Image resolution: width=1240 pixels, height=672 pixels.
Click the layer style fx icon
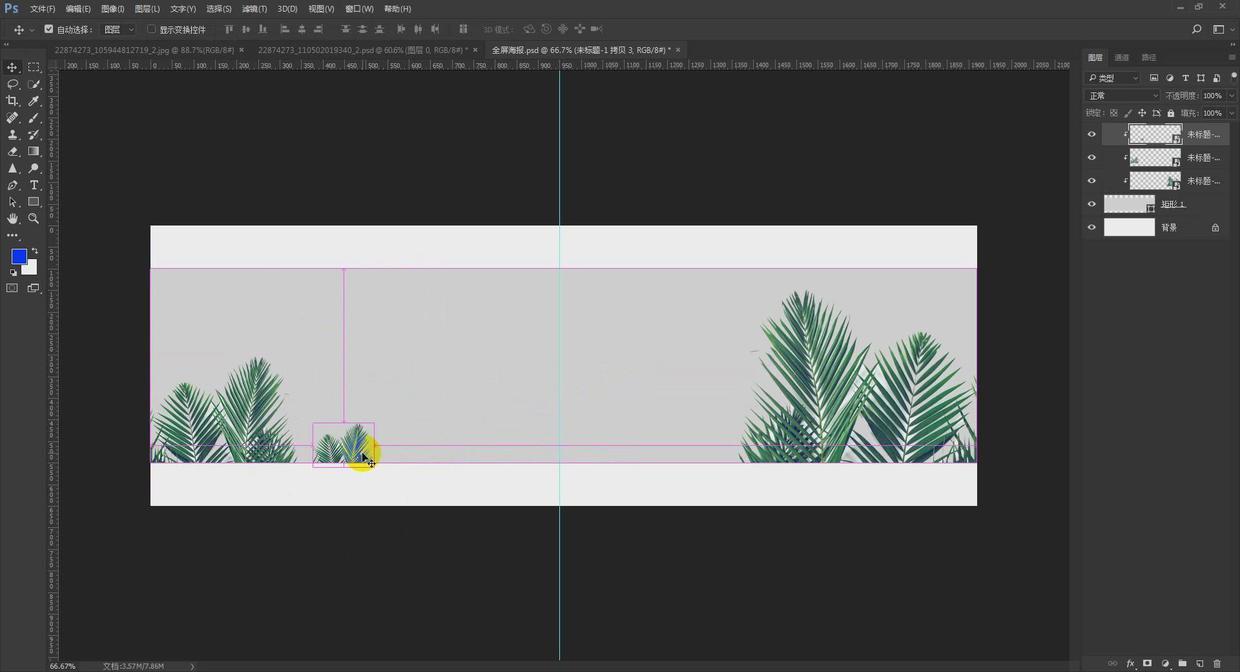1130,663
